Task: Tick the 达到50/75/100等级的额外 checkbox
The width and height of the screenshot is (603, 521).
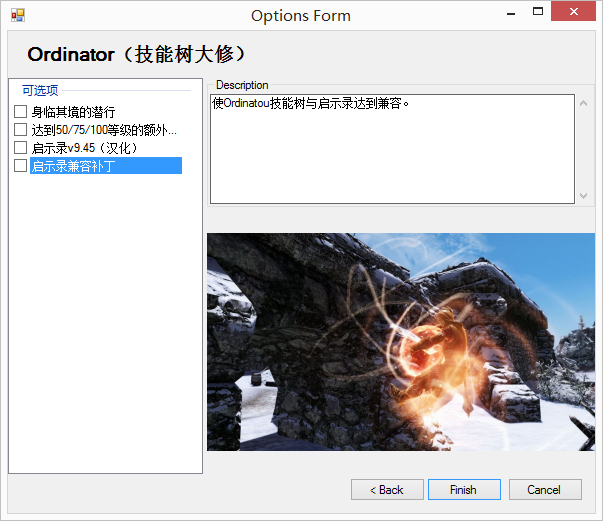Action: click(20, 130)
